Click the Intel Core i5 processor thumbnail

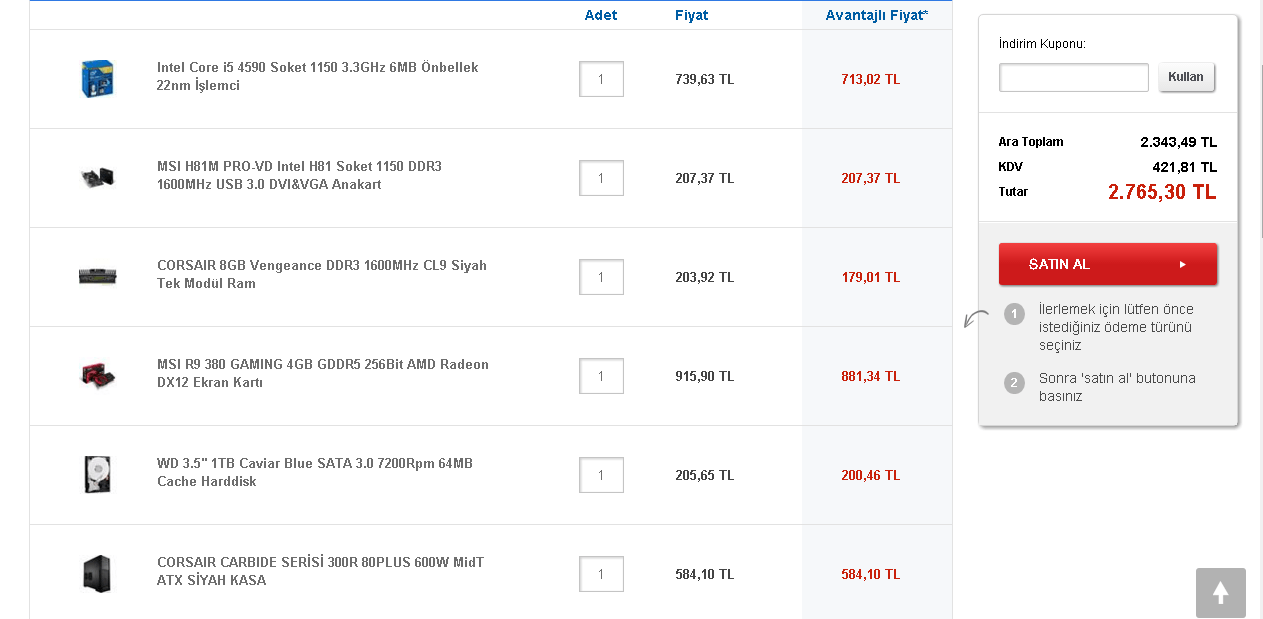click(x=97, y=78)
